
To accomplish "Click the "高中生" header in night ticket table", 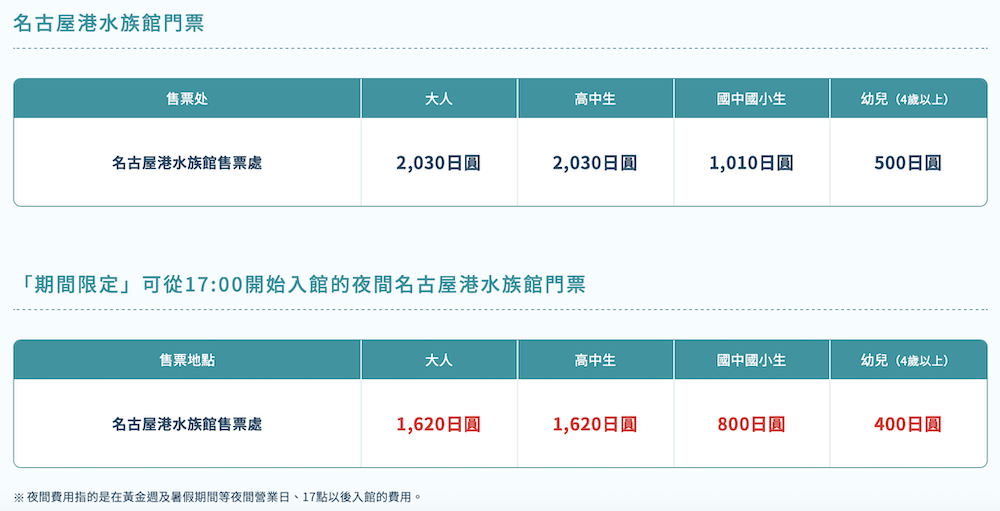I will [x=595, y=360].
